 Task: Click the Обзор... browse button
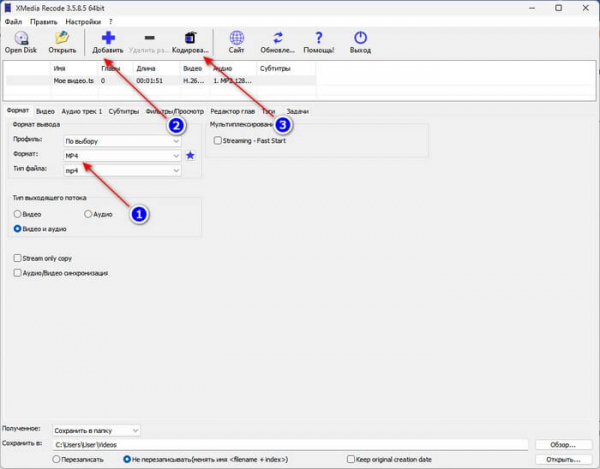pos(563,445)
